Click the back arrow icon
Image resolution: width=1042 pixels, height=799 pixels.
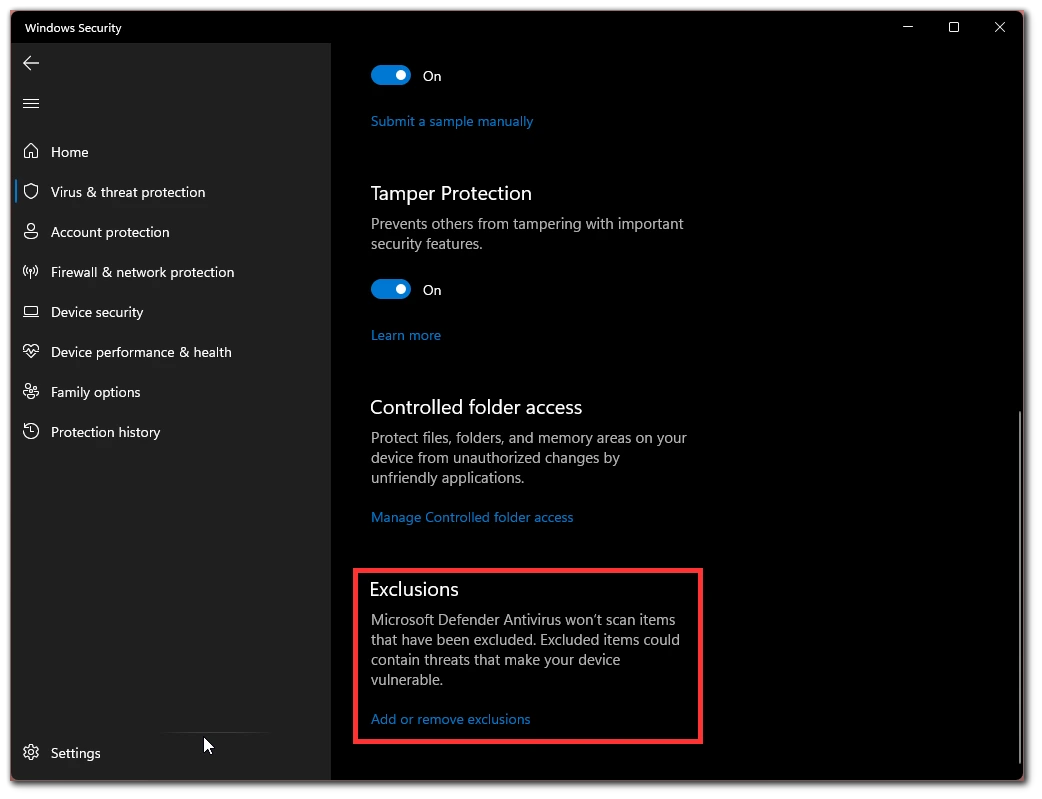[31, 63]
